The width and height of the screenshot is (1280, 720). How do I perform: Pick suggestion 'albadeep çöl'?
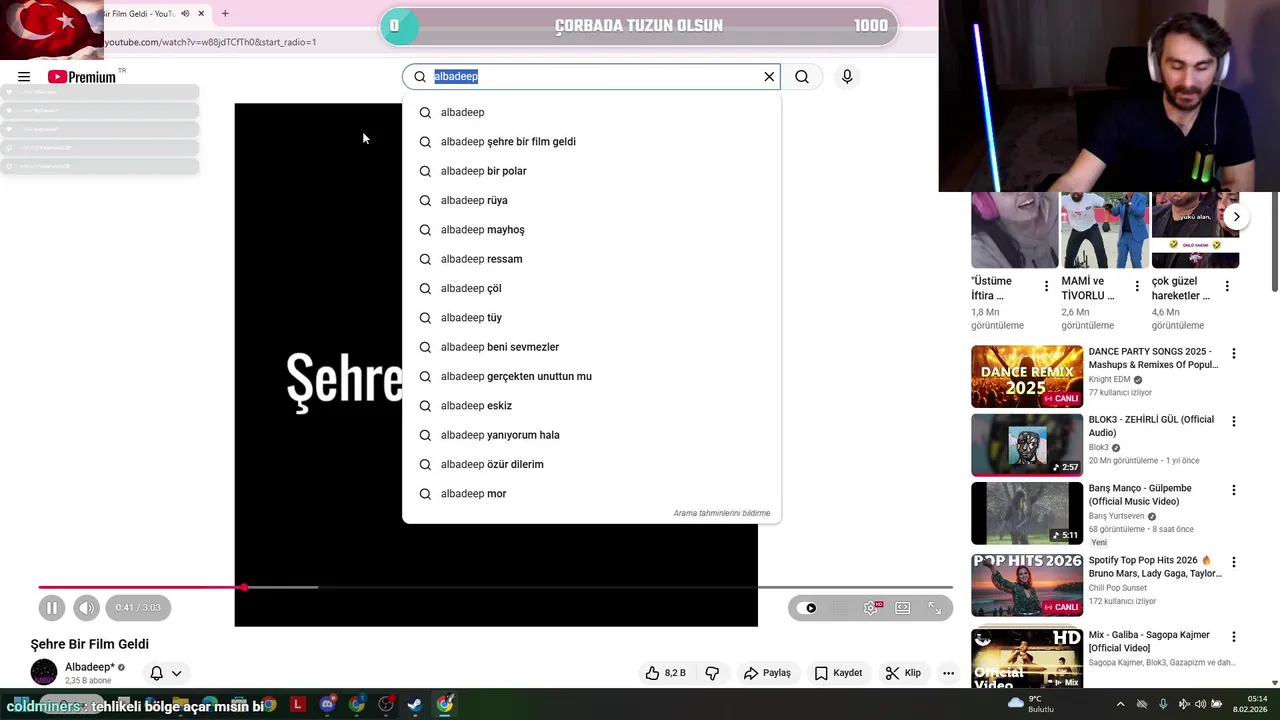pos(591,288)
